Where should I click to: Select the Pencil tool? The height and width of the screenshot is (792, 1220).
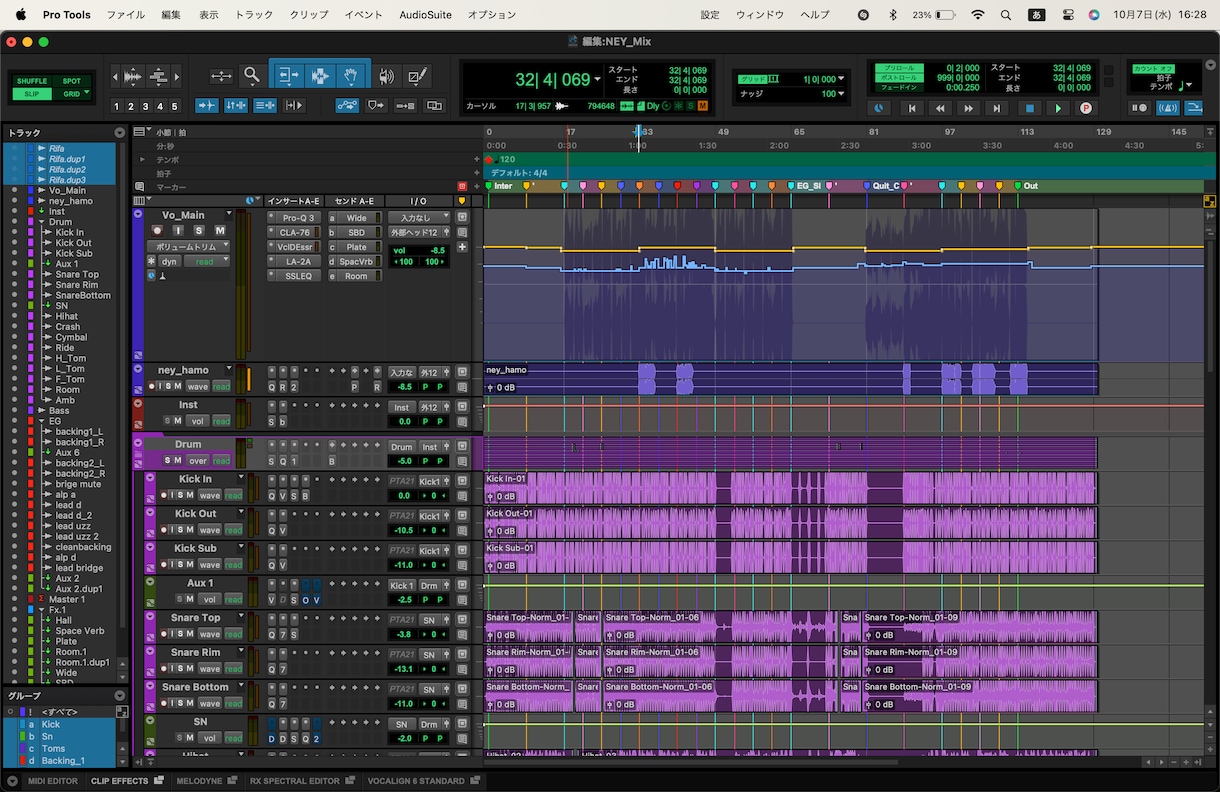[418, 76]
